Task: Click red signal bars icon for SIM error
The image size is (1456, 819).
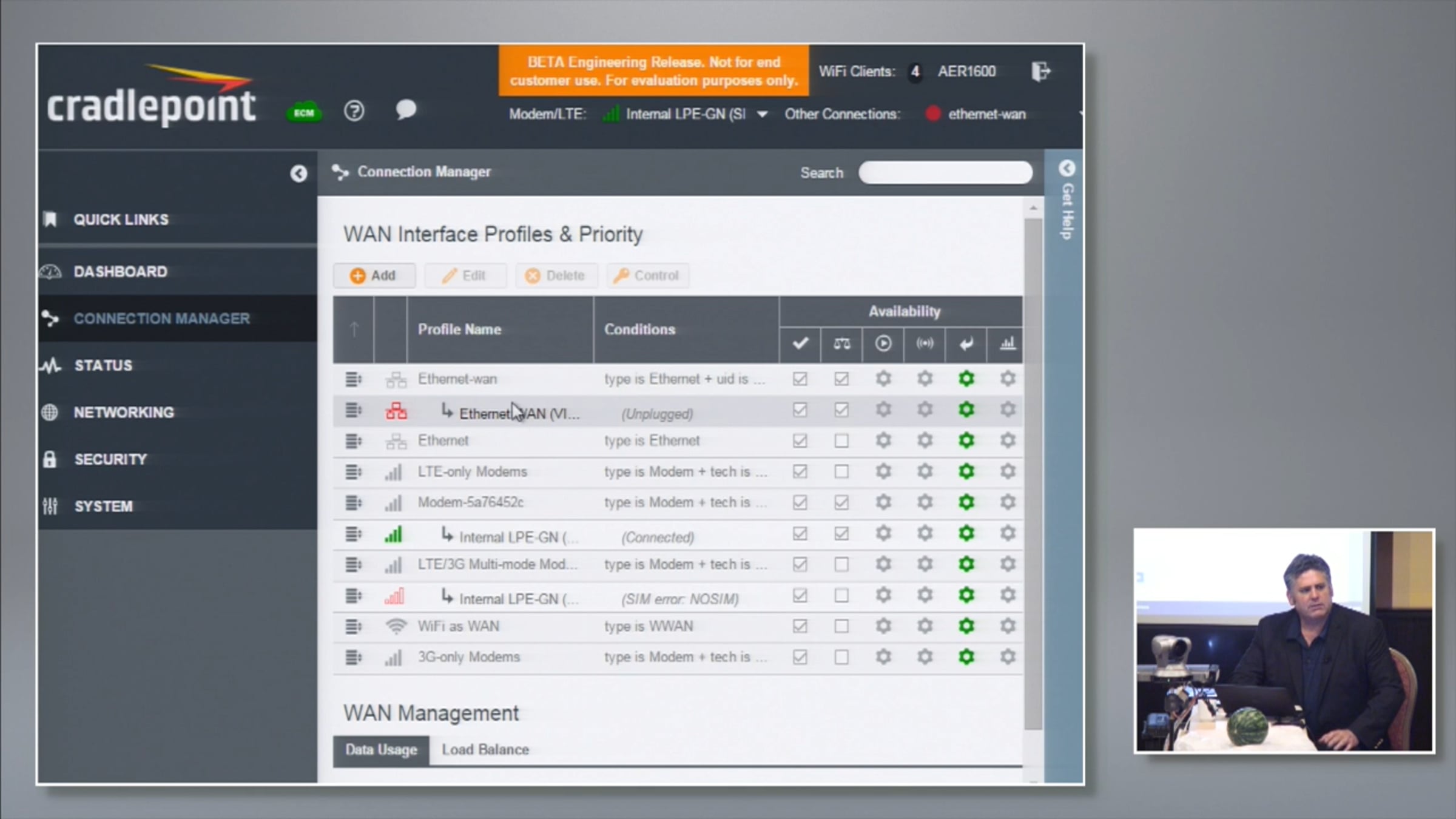Action: (x=394, y=596)
